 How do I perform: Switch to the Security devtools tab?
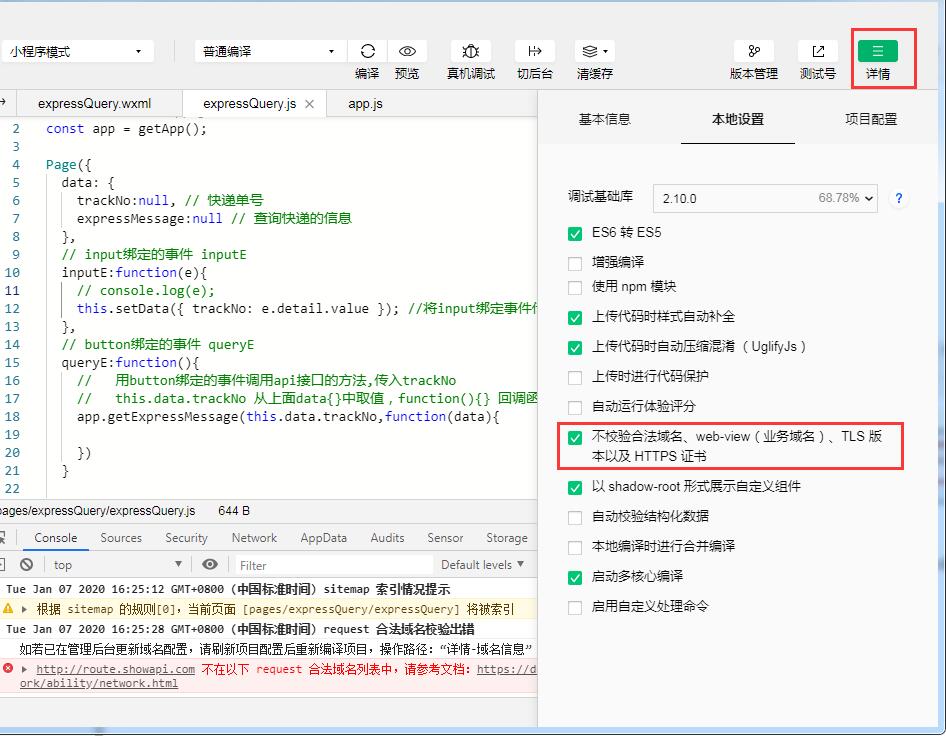click(186, 538)
